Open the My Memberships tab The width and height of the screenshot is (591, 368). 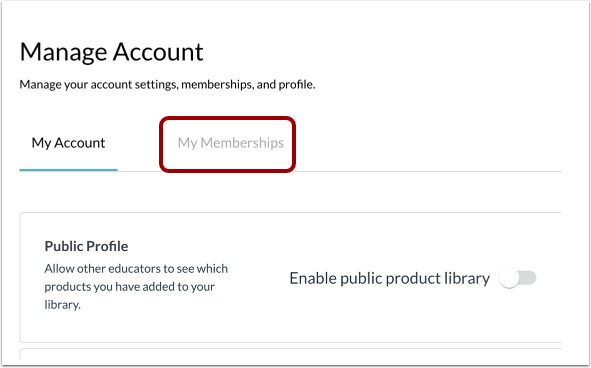click(x=231, y=143)
